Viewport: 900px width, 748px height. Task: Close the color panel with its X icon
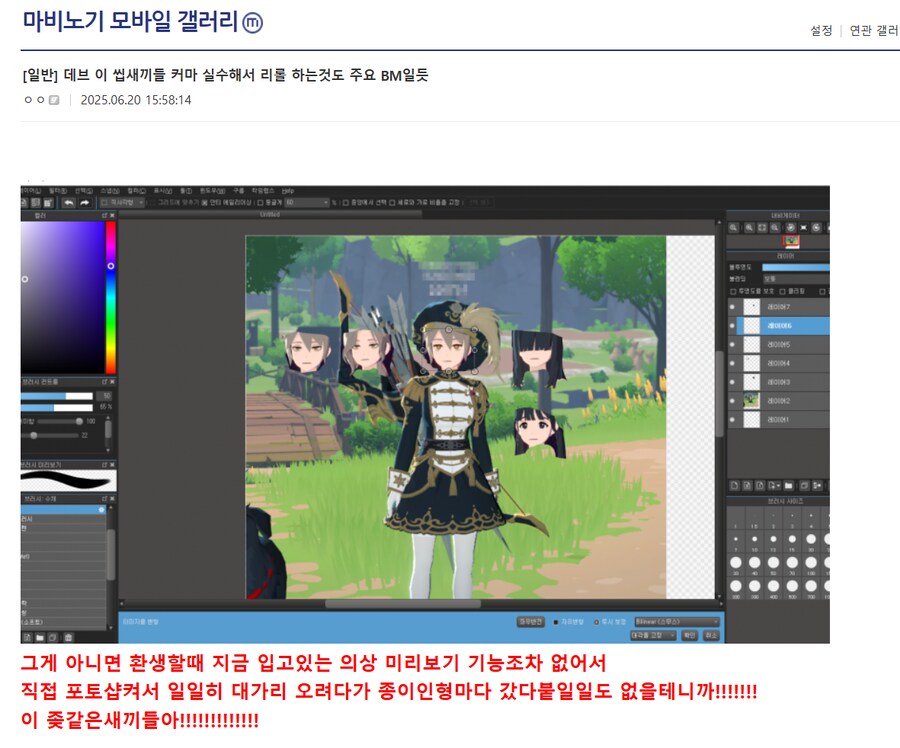click(112, 215)
